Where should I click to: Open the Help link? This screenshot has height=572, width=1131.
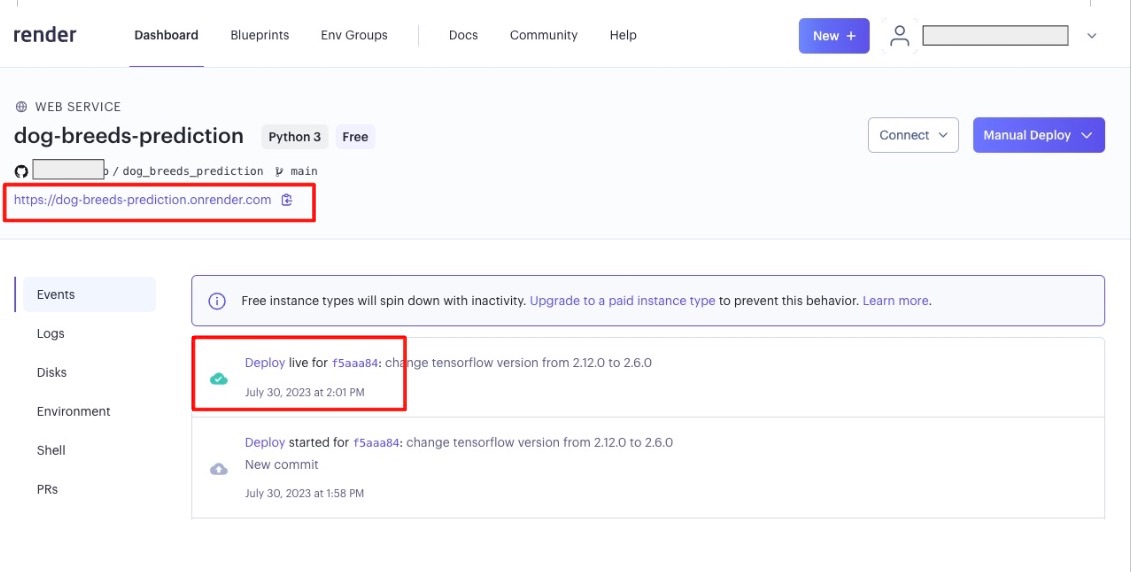623,35
